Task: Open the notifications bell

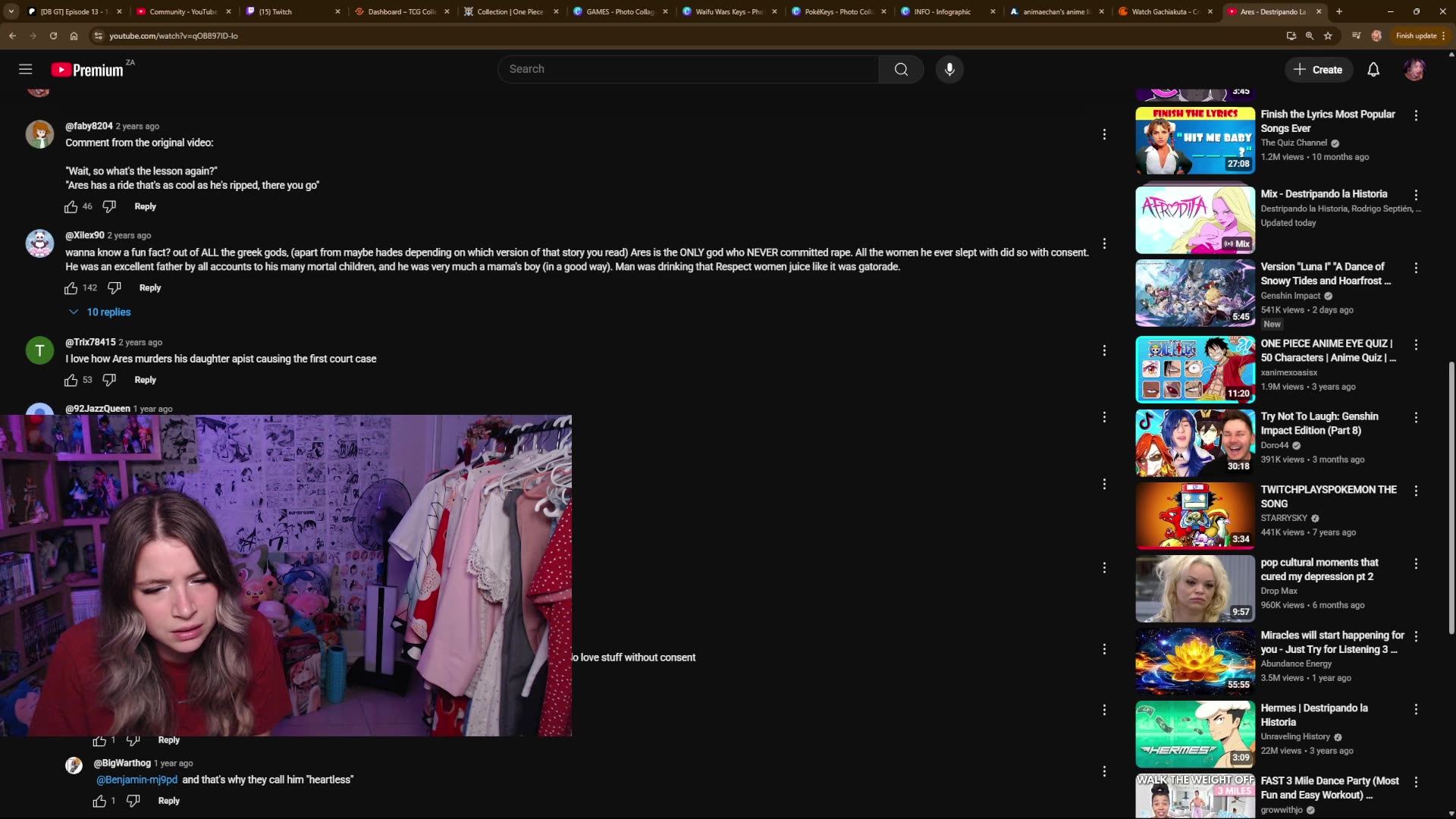Action: (1373, 69)
